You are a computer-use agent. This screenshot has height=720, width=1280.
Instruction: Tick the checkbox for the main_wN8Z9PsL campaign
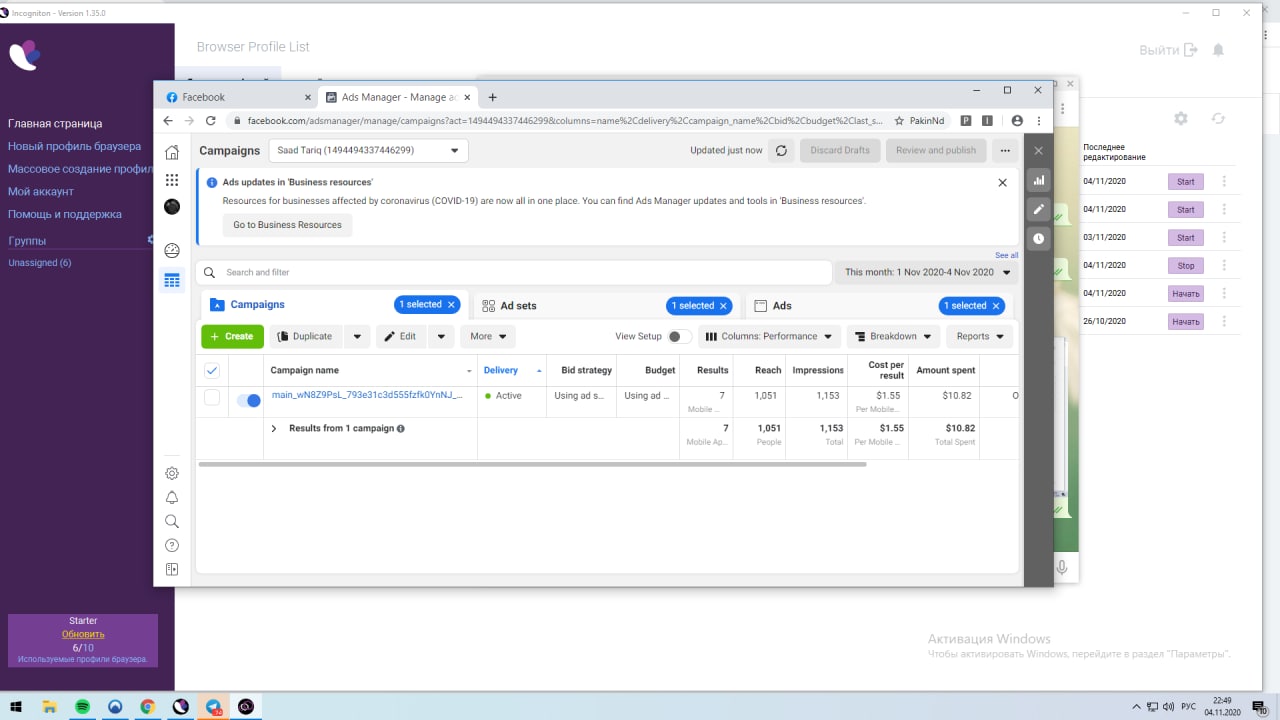click(x=212, y=398)
